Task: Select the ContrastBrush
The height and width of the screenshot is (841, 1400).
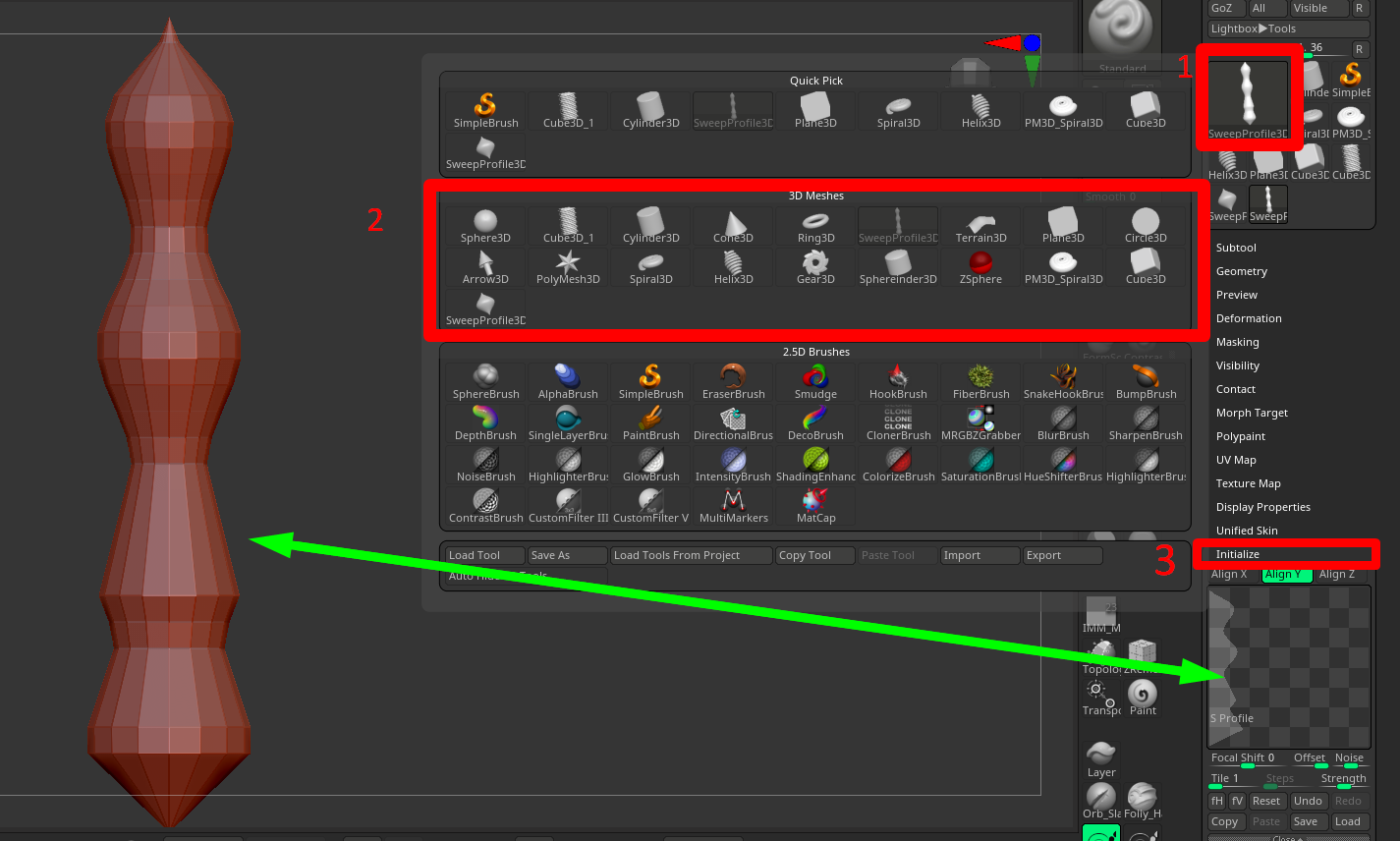Action: coord(485,506)
